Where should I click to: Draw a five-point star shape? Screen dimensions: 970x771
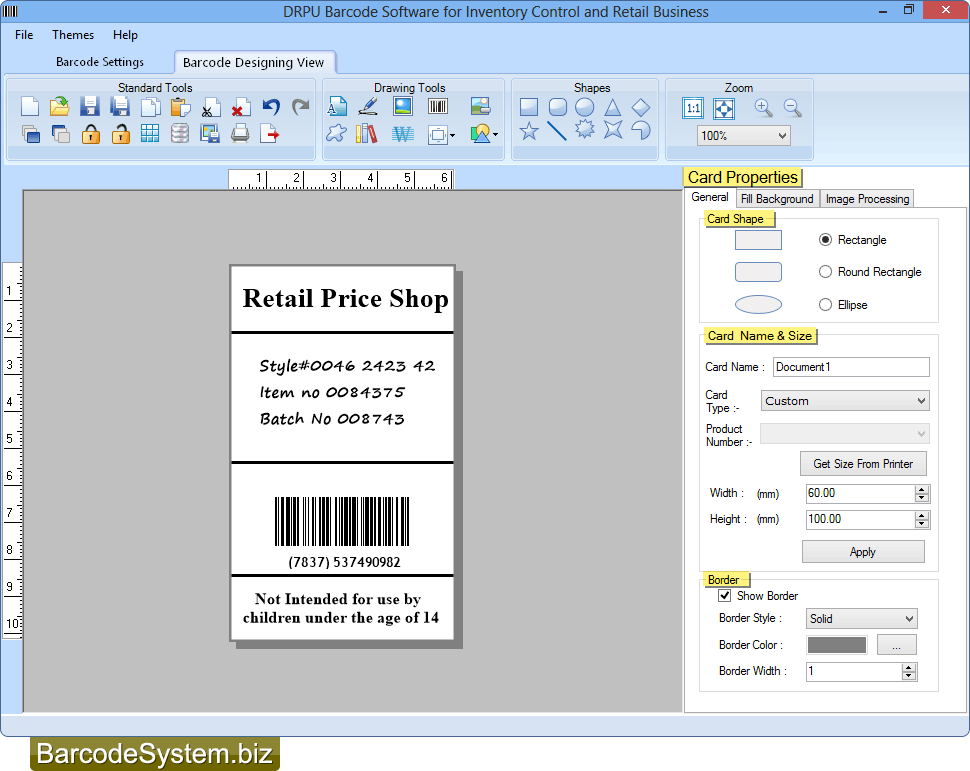pyautogui.click(x=529, y=131)
